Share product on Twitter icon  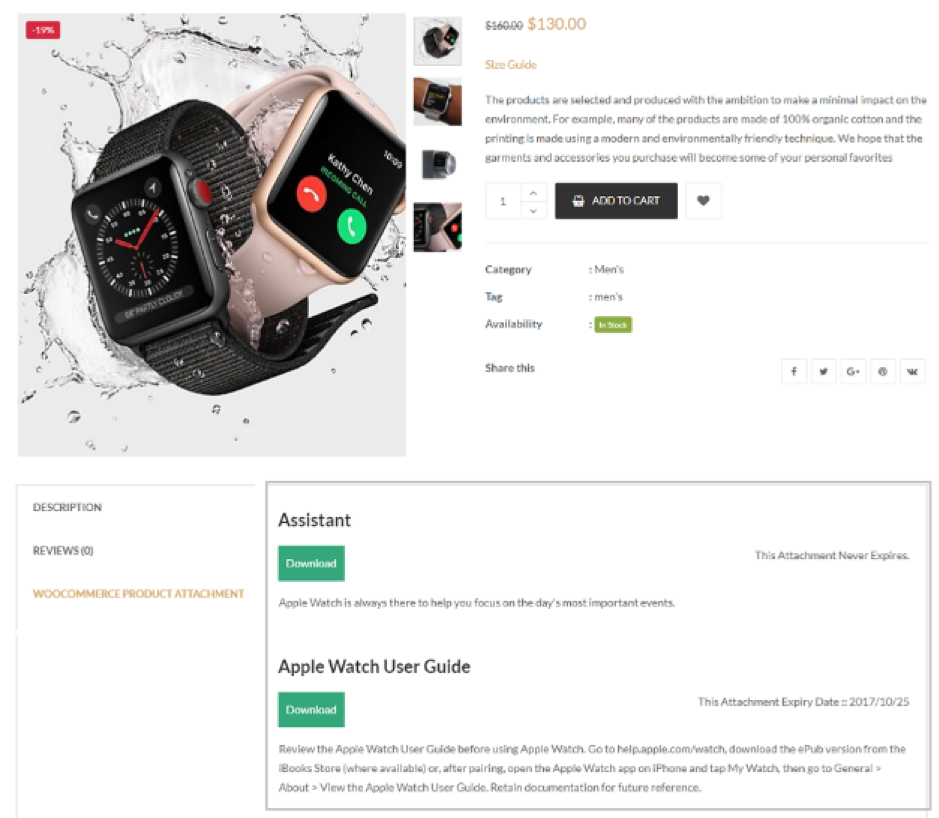click(823, 371)
